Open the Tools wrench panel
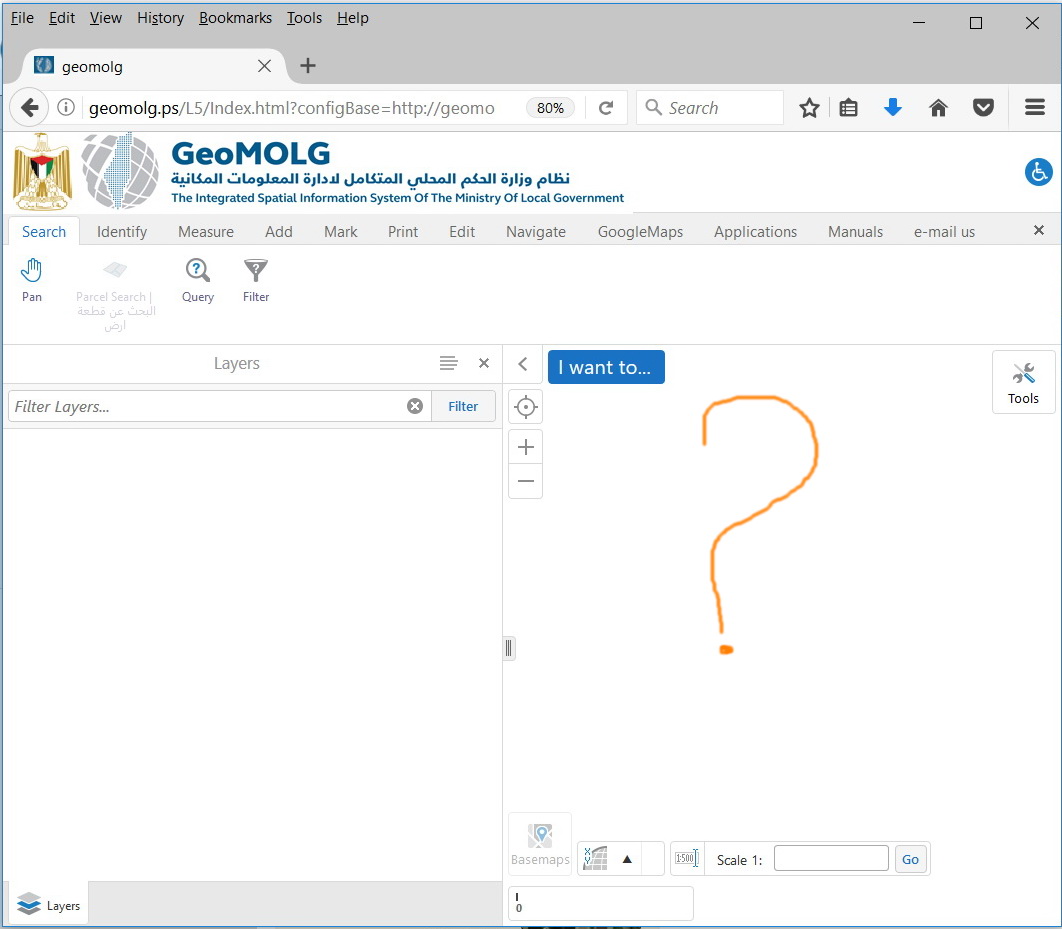Viewport: 1062px width, 929px height. click(1023, 382)
